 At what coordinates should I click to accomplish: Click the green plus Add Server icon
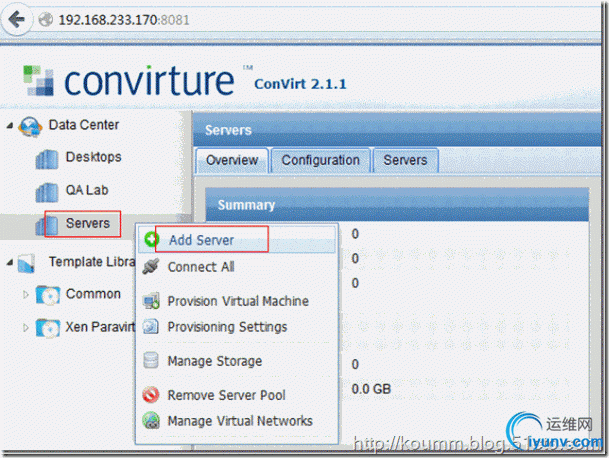(151, 239)
